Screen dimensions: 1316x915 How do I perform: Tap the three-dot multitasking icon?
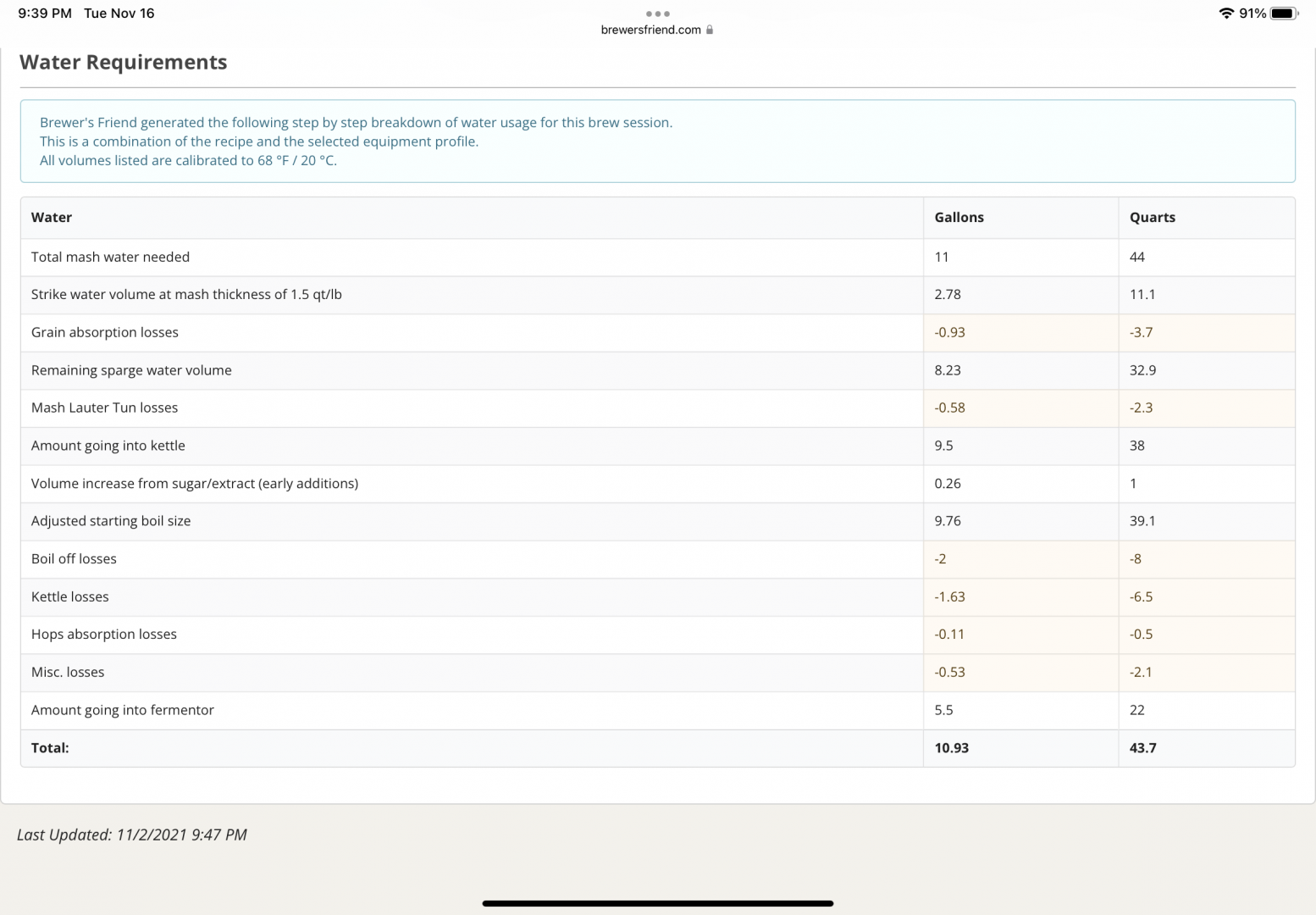point(657,14)
